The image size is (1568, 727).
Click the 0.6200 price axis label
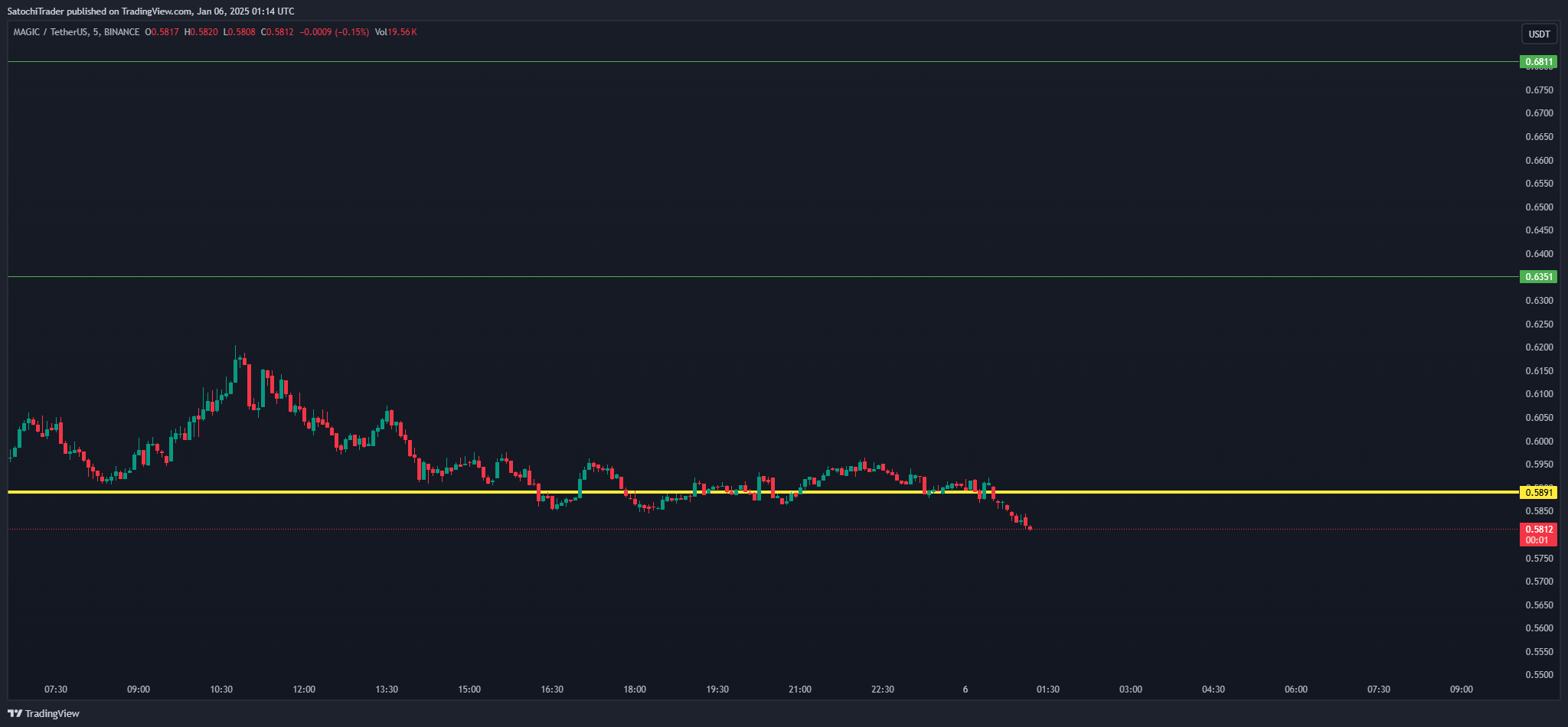click(1539, 347)
